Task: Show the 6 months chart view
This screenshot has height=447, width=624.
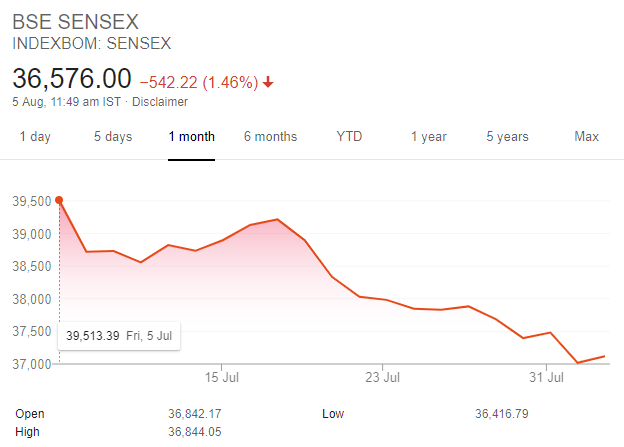Action: click(x=271, y=137)
